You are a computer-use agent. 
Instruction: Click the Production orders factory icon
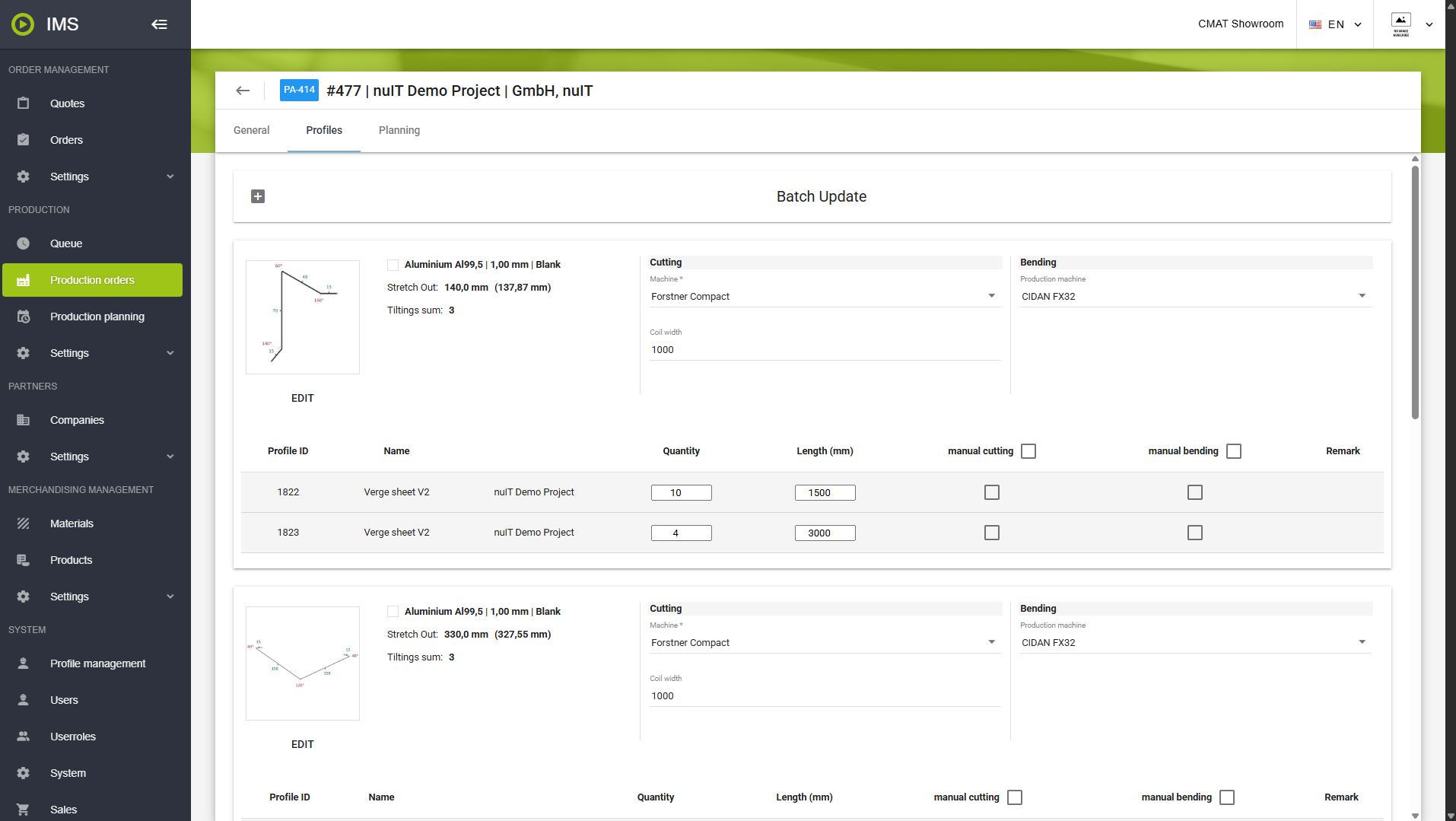point(24,280)
